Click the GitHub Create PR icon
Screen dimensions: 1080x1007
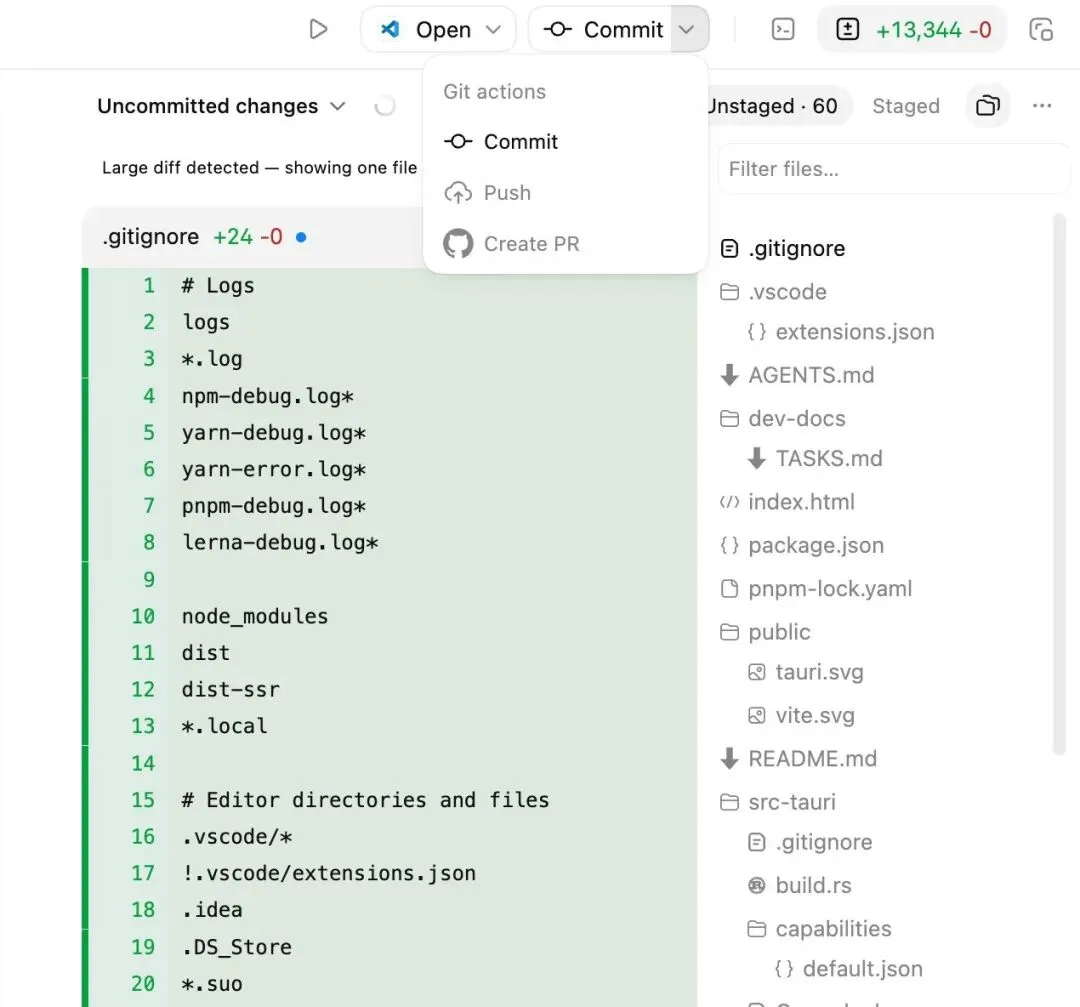[x=458, y=244]
